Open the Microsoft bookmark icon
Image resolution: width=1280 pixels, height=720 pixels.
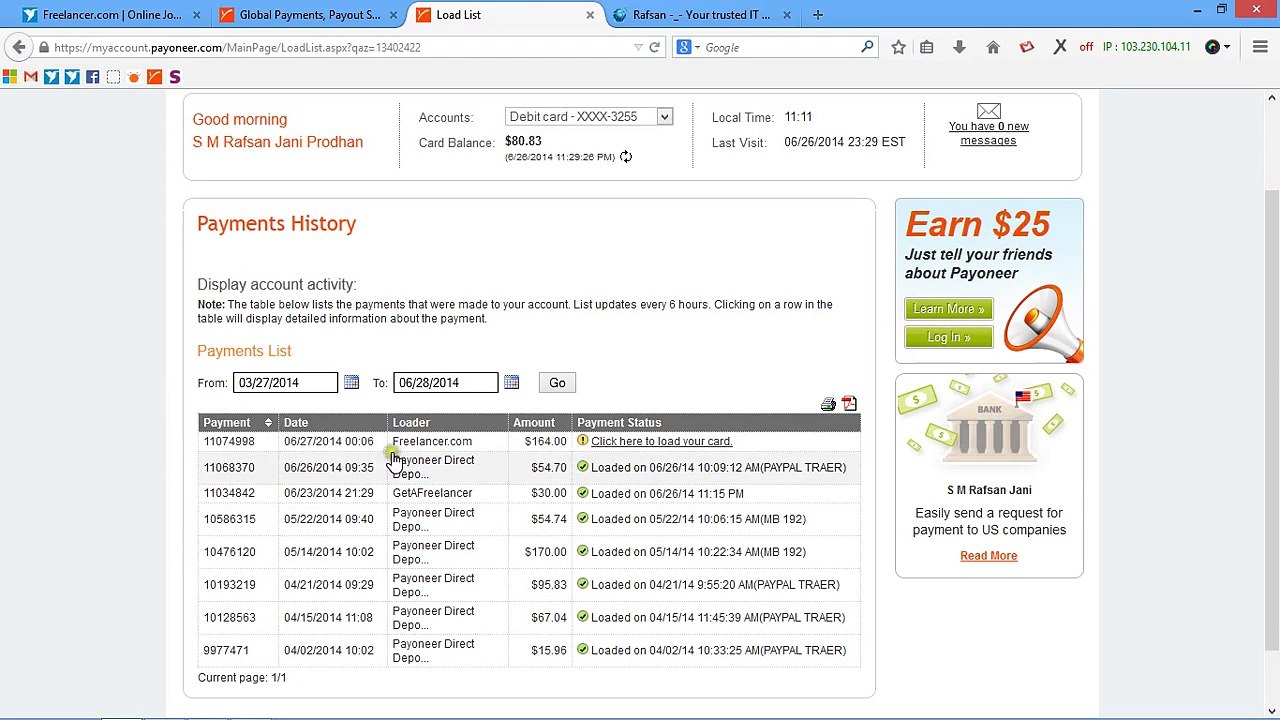click(10, 77)
